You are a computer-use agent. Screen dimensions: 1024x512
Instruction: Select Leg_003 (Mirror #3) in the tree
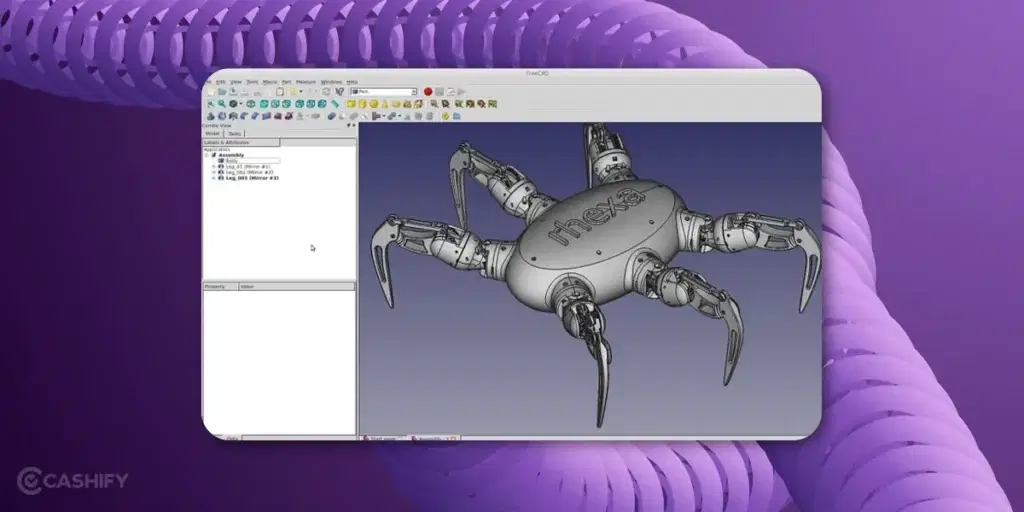coord(252,178)
